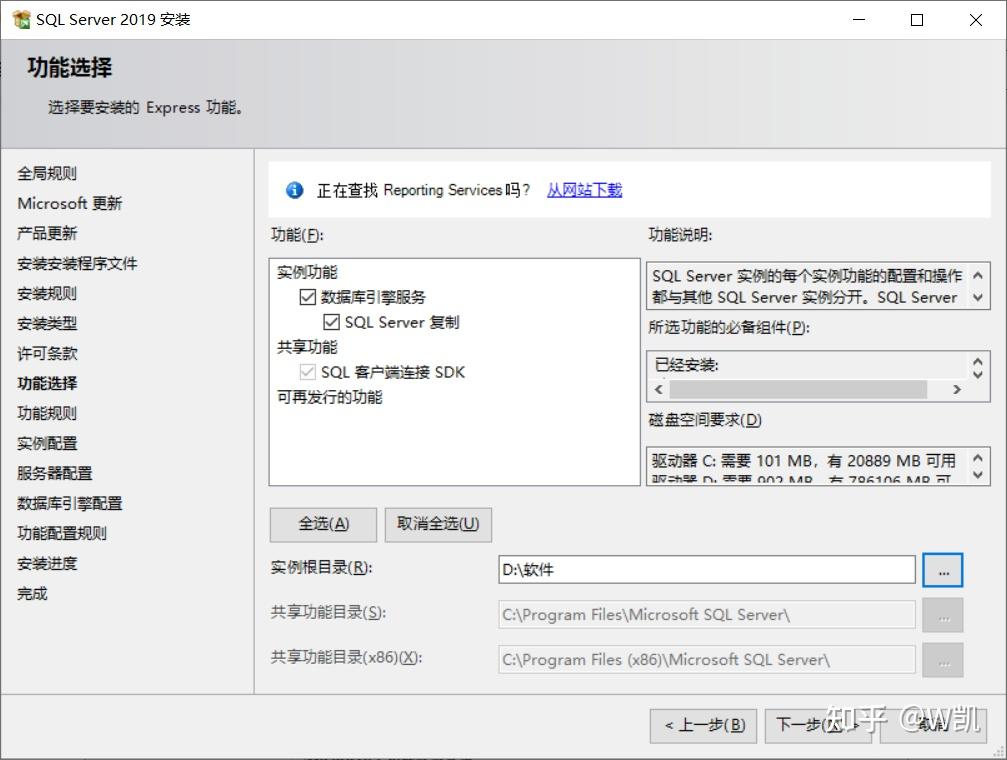
Task: Click down arrow in 功能说明 box
Action: pos(977,297)
